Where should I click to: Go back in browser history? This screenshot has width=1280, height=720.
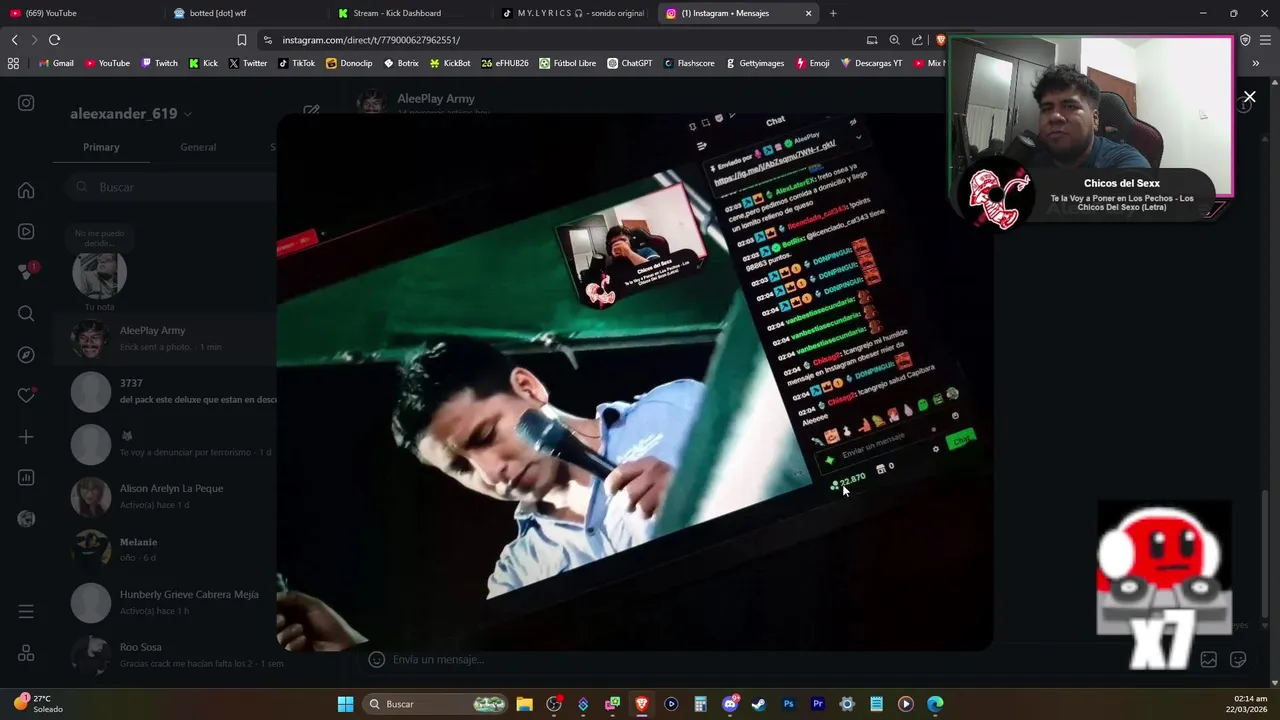pos(14,40)
